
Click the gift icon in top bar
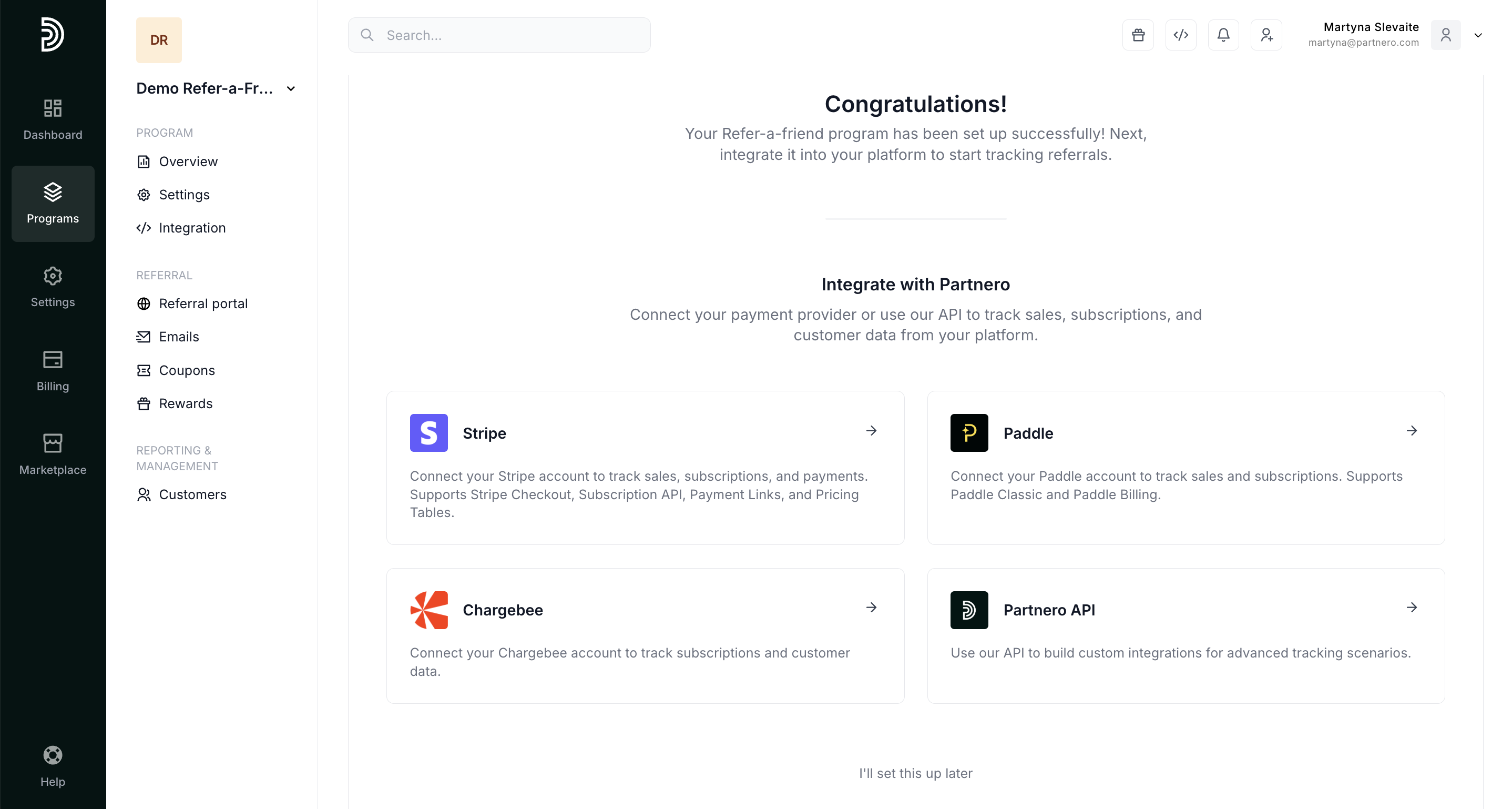pyautogui.click(x=1138, y=35)
